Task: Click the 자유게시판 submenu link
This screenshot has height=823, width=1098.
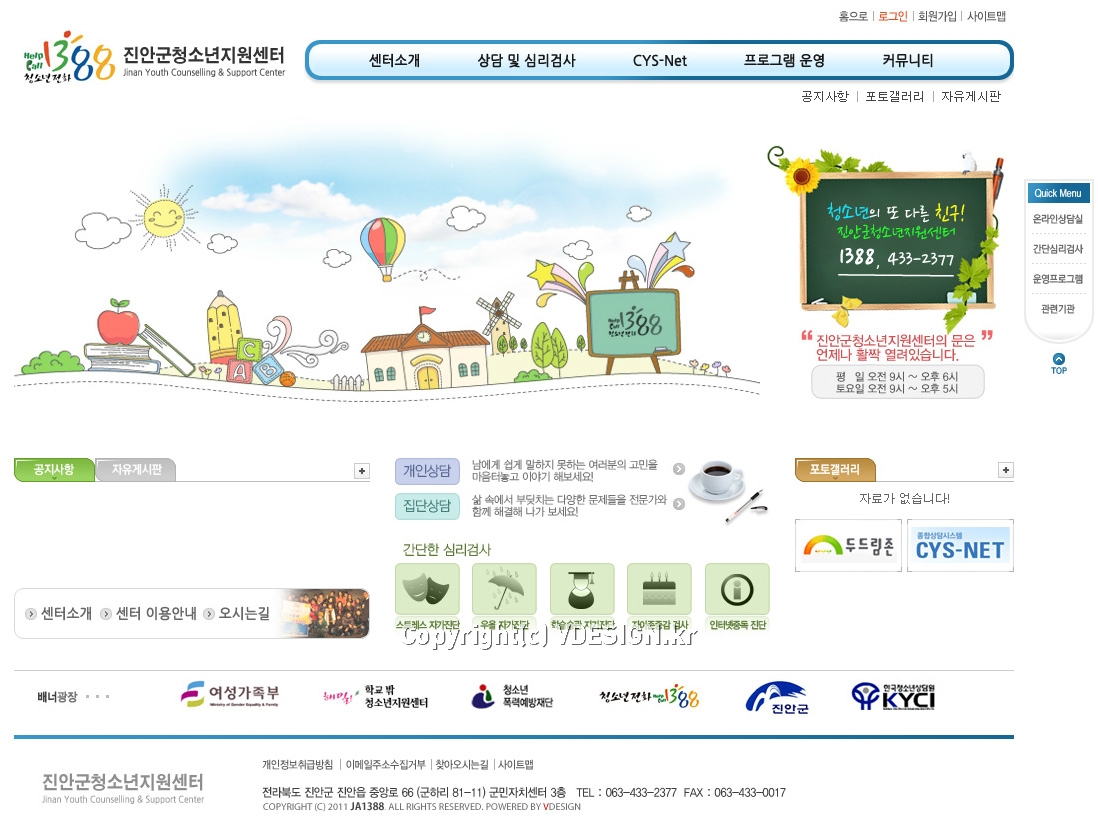Action: coord(971,97)
